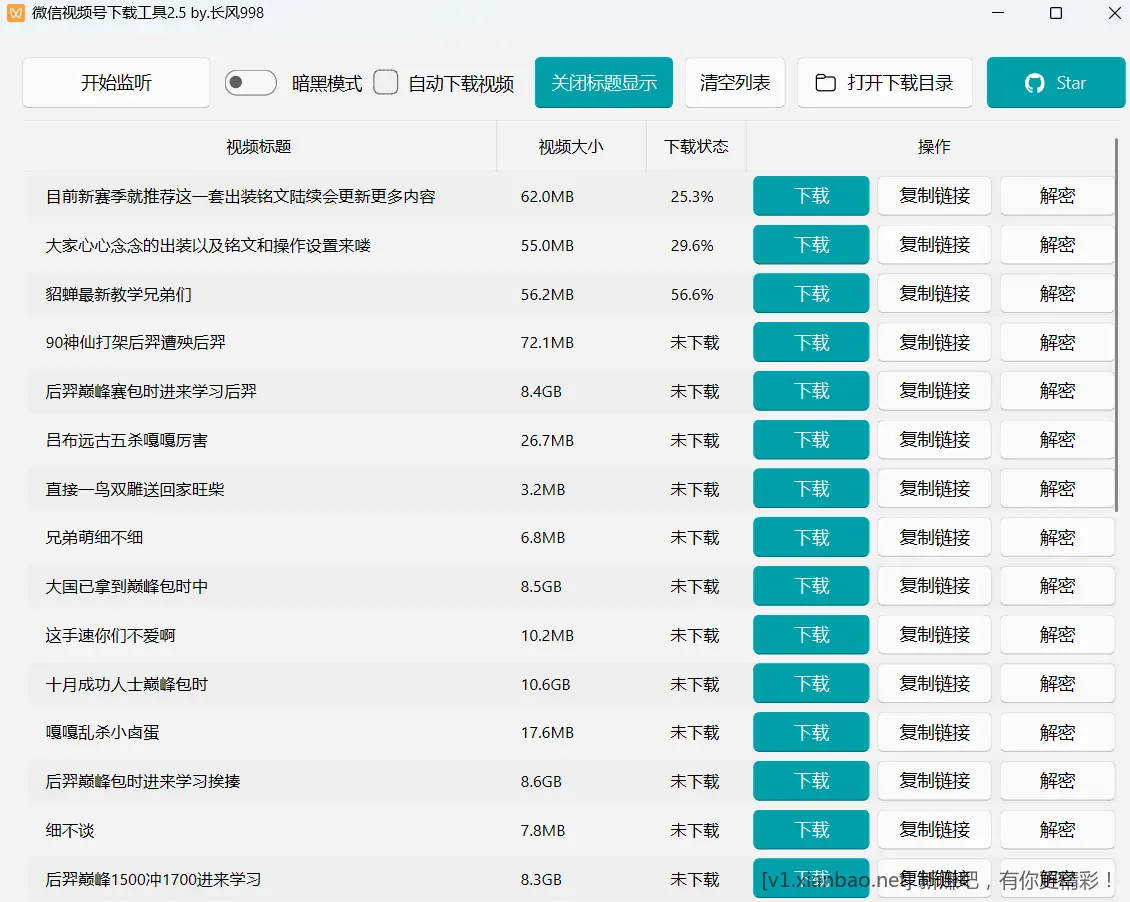The width and height of the screenshot is (1130, 902).
Task: Start listening with 开始监听 button
Action: (x=116, y=83)
